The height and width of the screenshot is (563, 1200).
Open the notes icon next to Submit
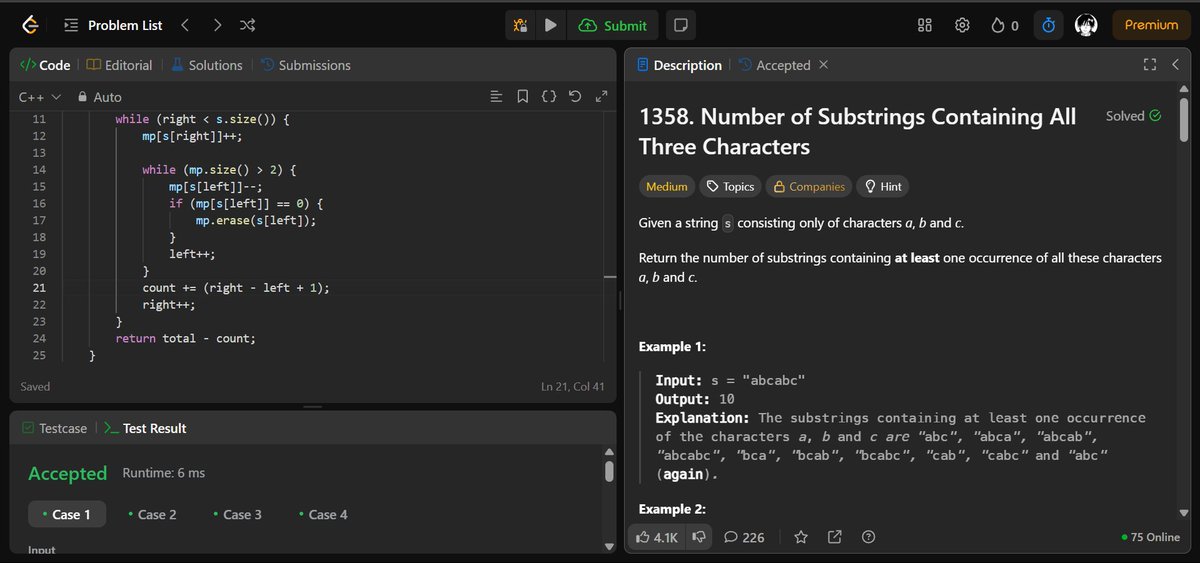680,25
